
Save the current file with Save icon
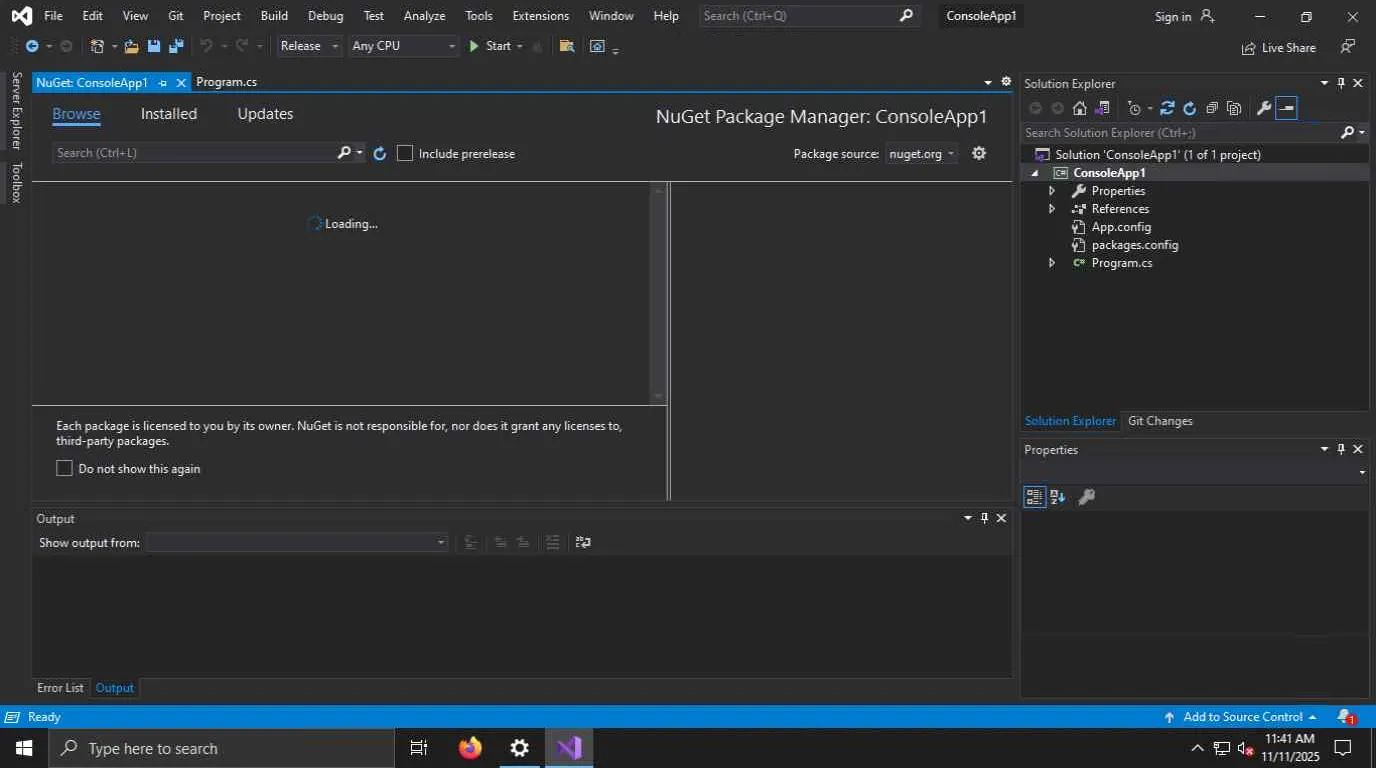(x=154, y=46)
